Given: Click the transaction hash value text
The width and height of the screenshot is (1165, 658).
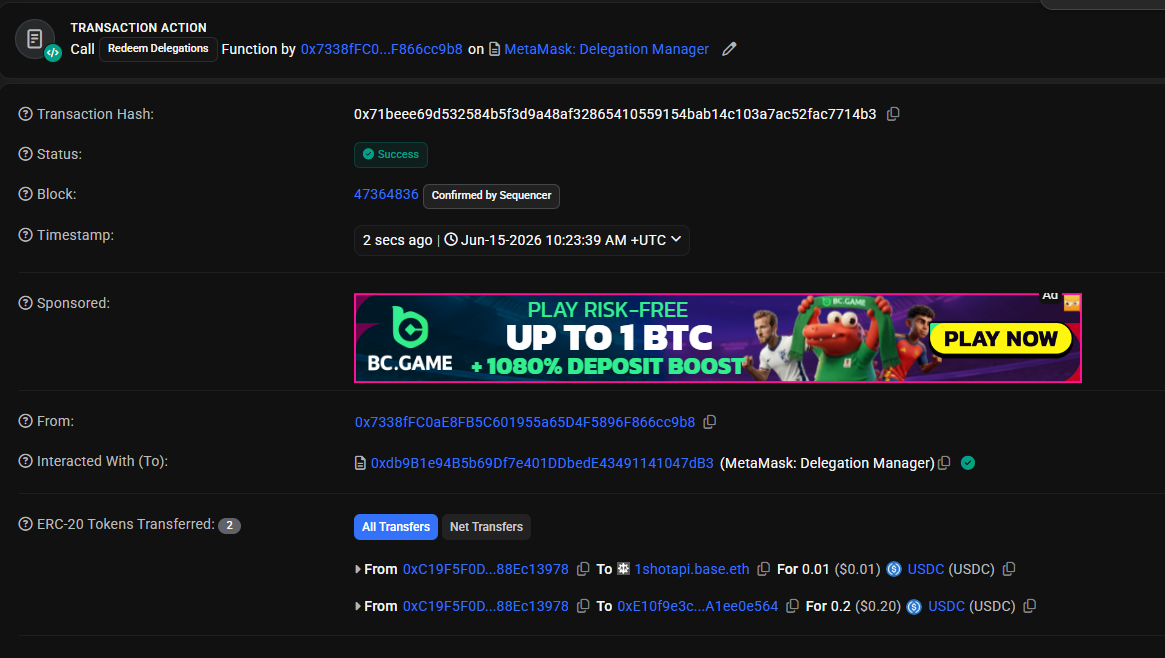Looking at the screenshot, I should (x=614, y=114).
